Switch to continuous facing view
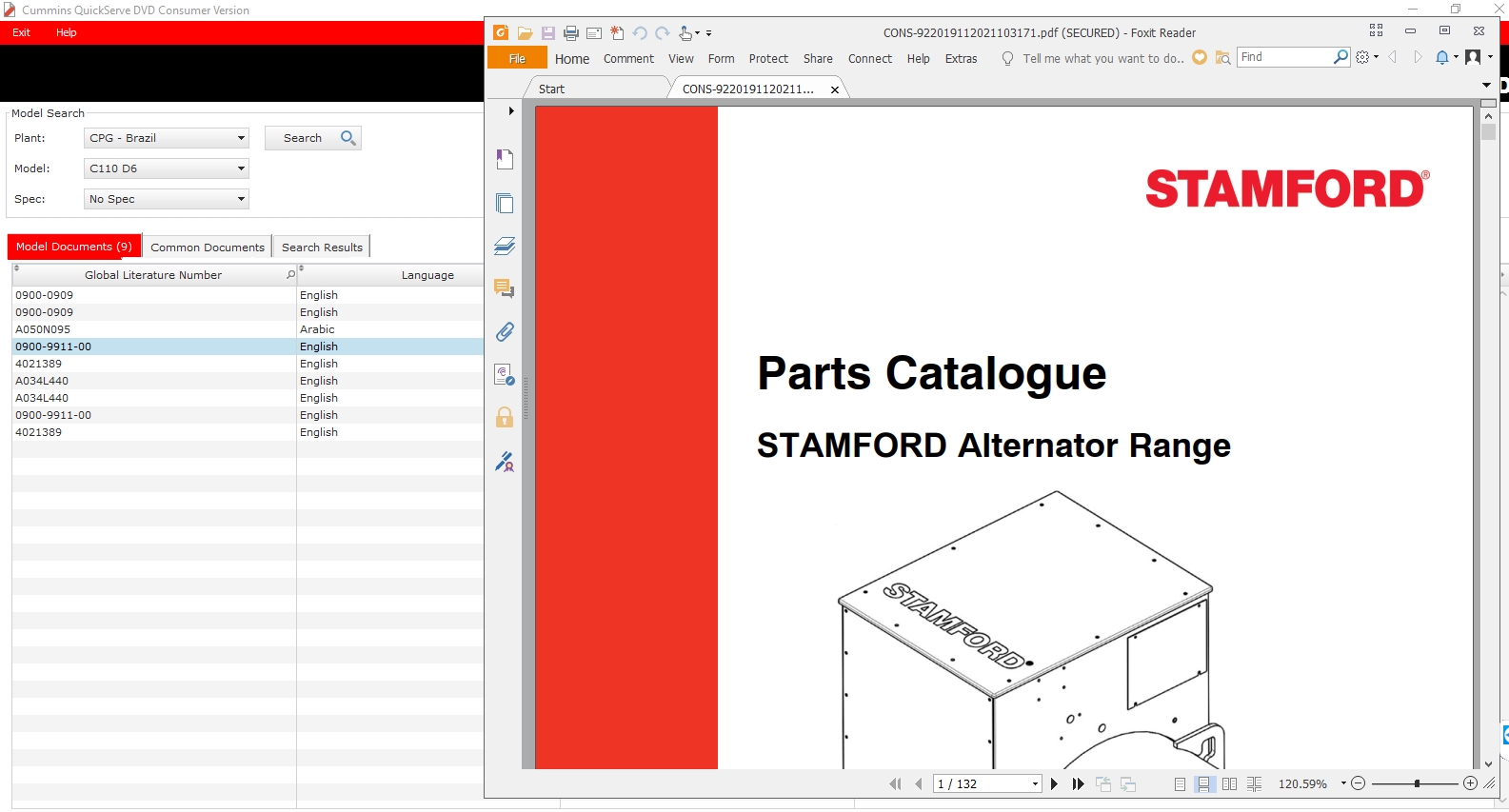Screen dimensions: 1509x812 point(1254,783)
